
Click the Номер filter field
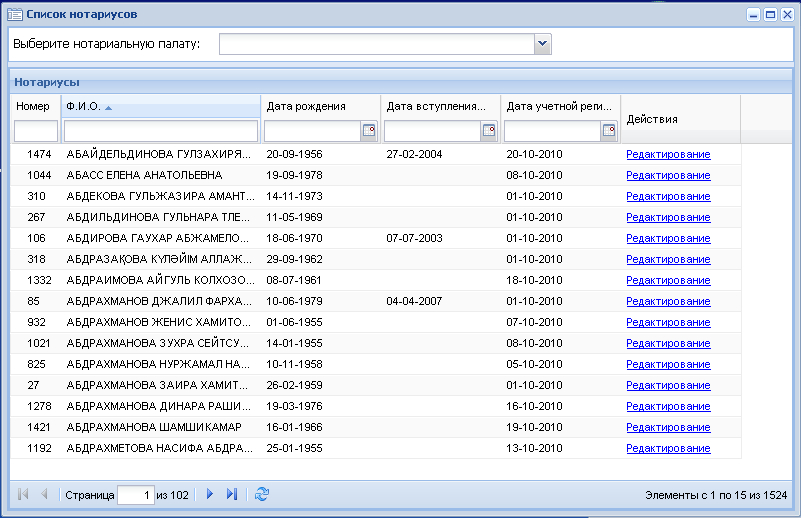point(36,131)
